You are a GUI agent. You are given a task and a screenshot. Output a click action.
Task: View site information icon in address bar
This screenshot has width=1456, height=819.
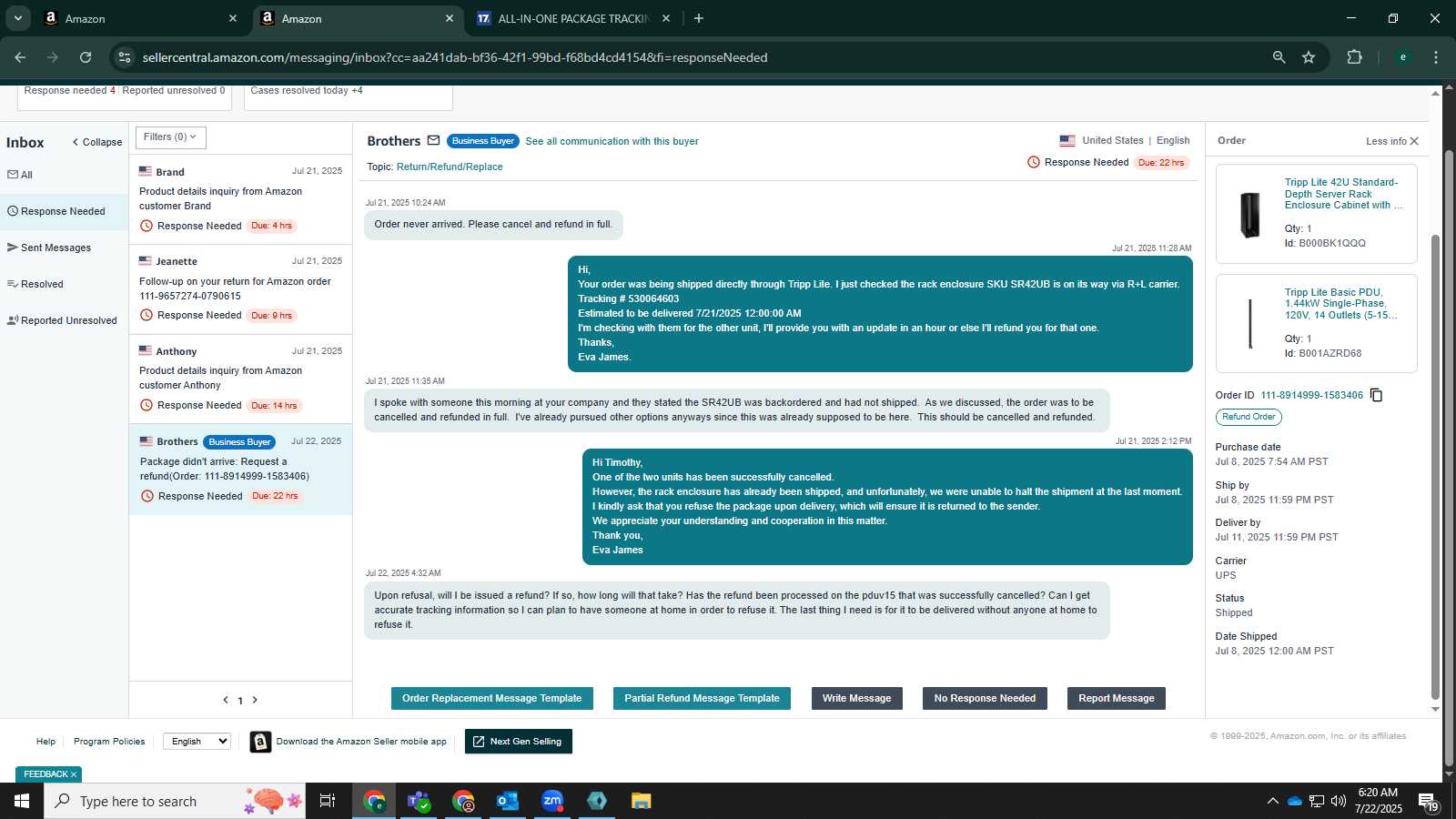[x=125, y=57]
